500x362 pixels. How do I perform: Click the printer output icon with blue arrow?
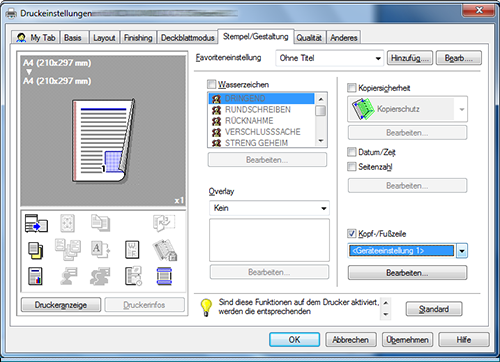(36, 223)
